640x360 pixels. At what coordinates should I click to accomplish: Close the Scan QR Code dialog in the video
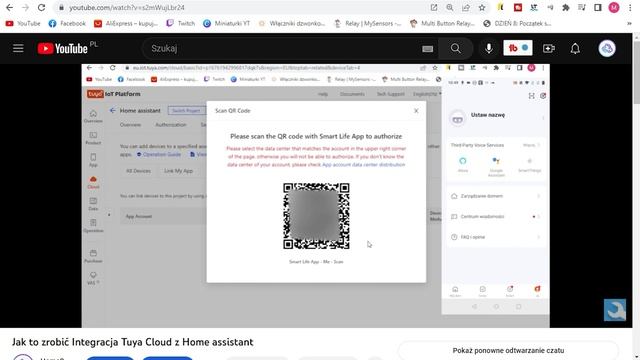(416, 111)
